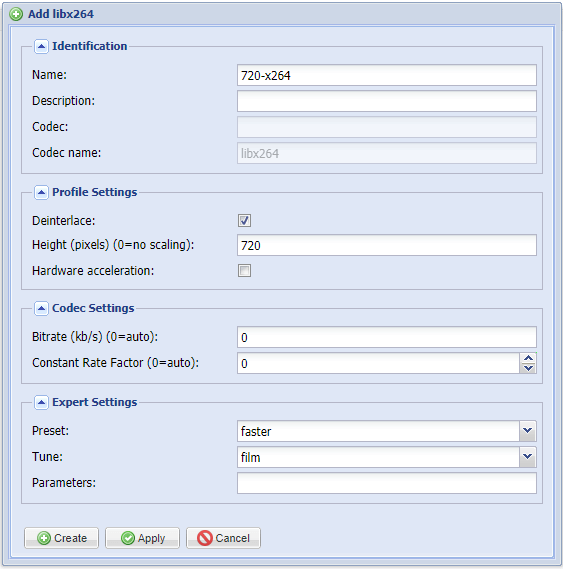Screen dimensions: 563x569
Task: Click the Create button
Action: coord(61,538)
